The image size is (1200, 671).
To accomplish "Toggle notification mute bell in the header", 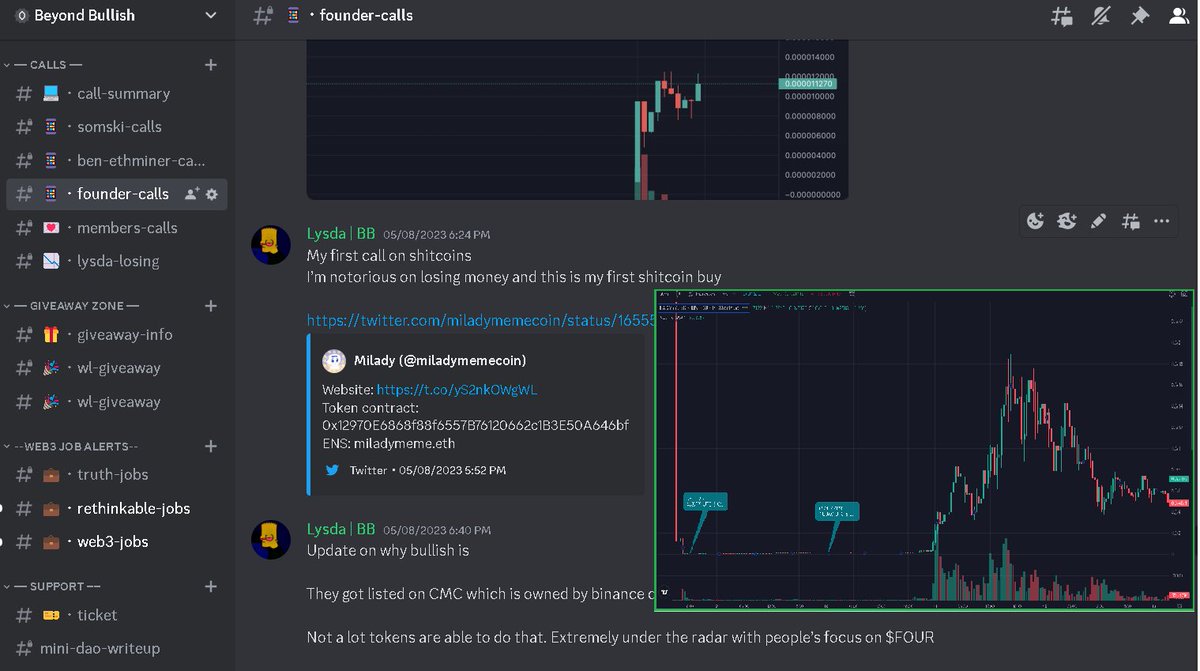I will click(1101, 16).
